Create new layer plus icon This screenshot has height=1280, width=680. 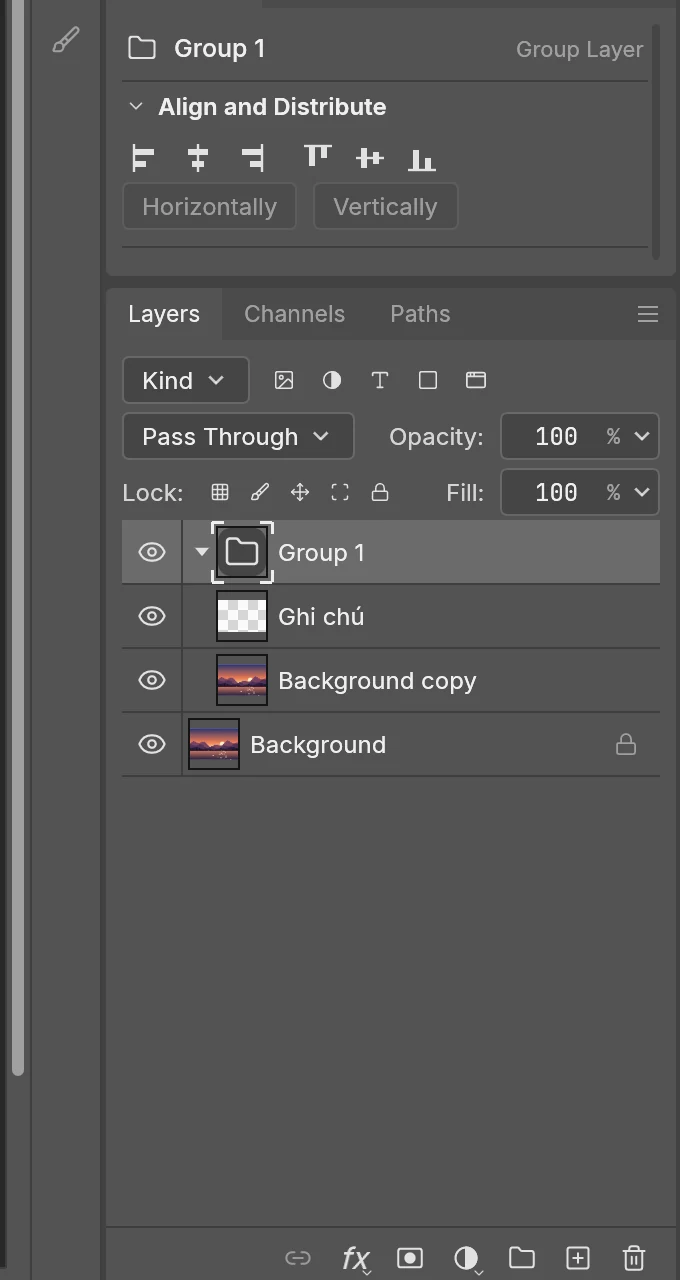[x=578, y=1258]
